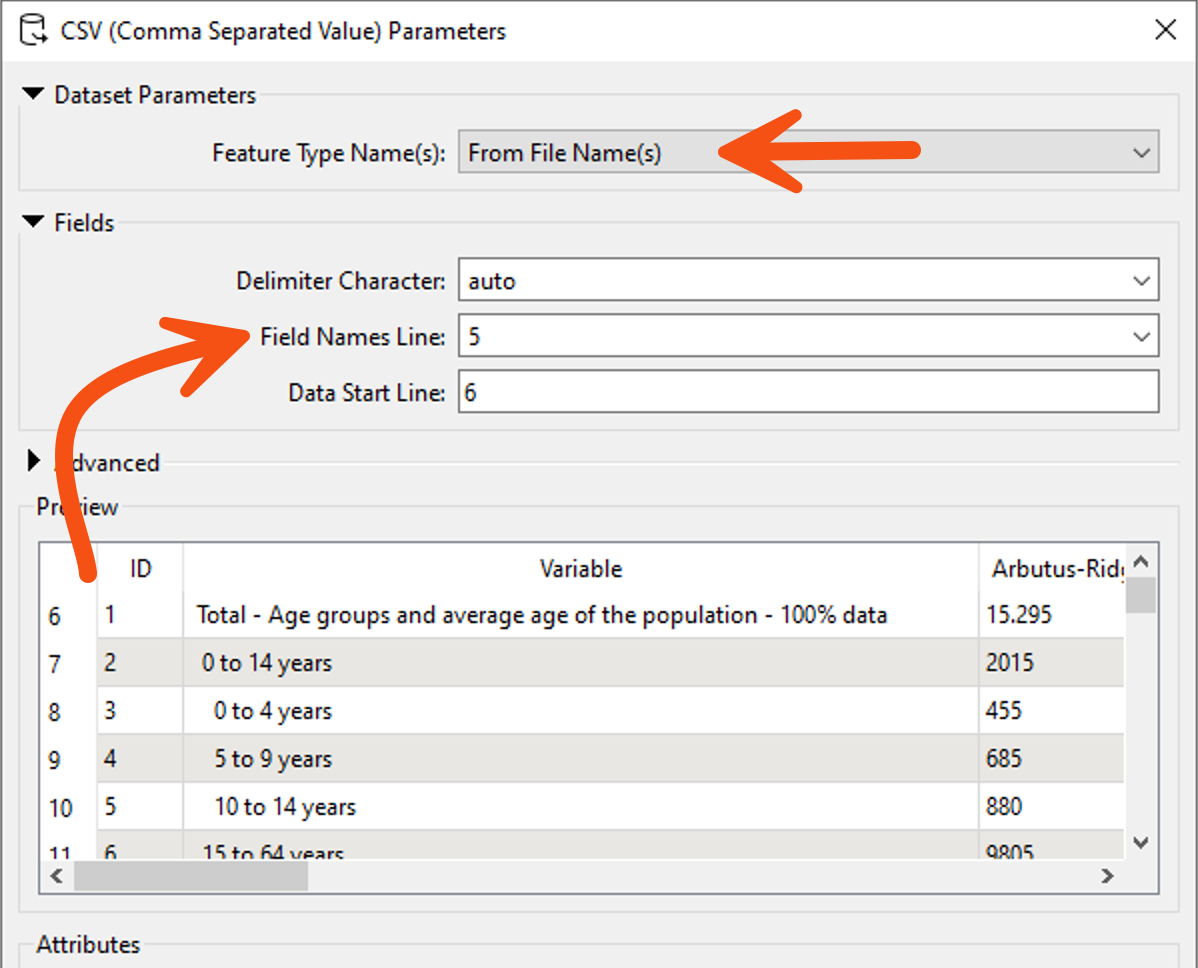Click the preview vertical scrollbar thumb

tap(1141, 596)
